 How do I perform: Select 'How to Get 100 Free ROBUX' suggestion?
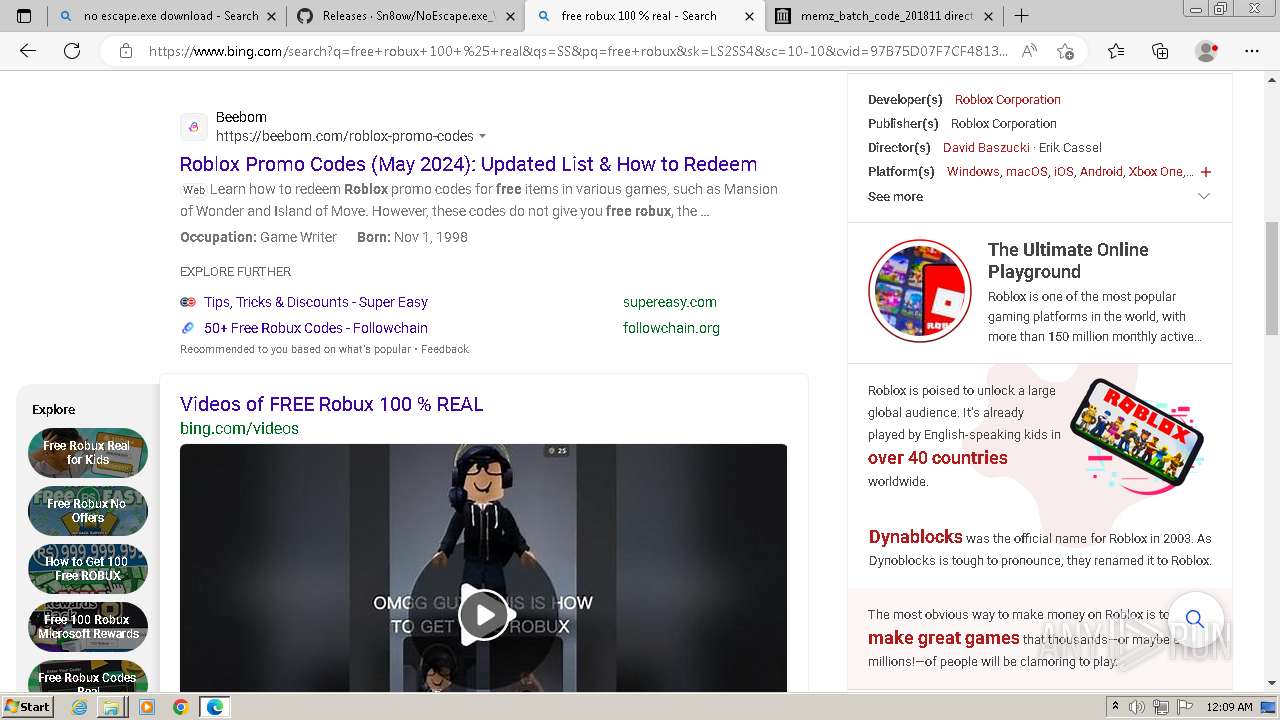point(88,569)
